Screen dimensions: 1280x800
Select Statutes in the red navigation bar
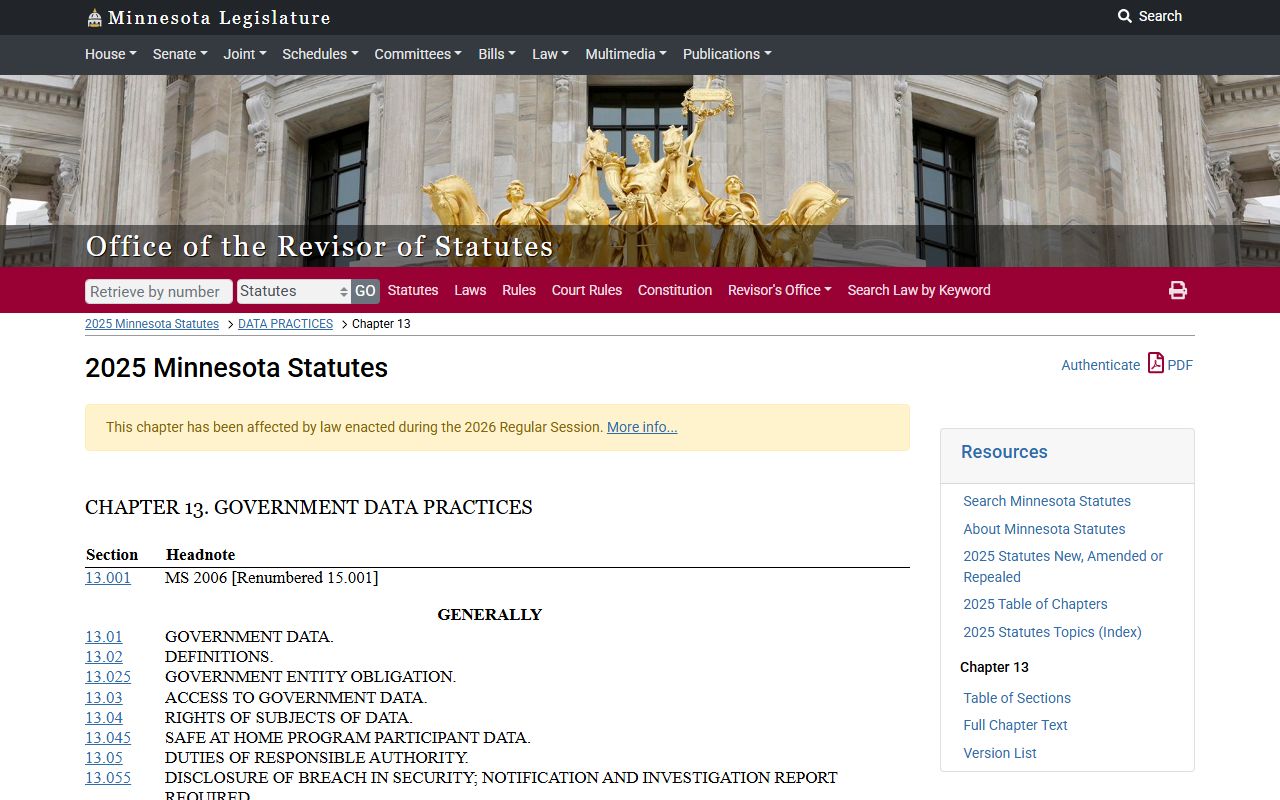click(413, 290)
